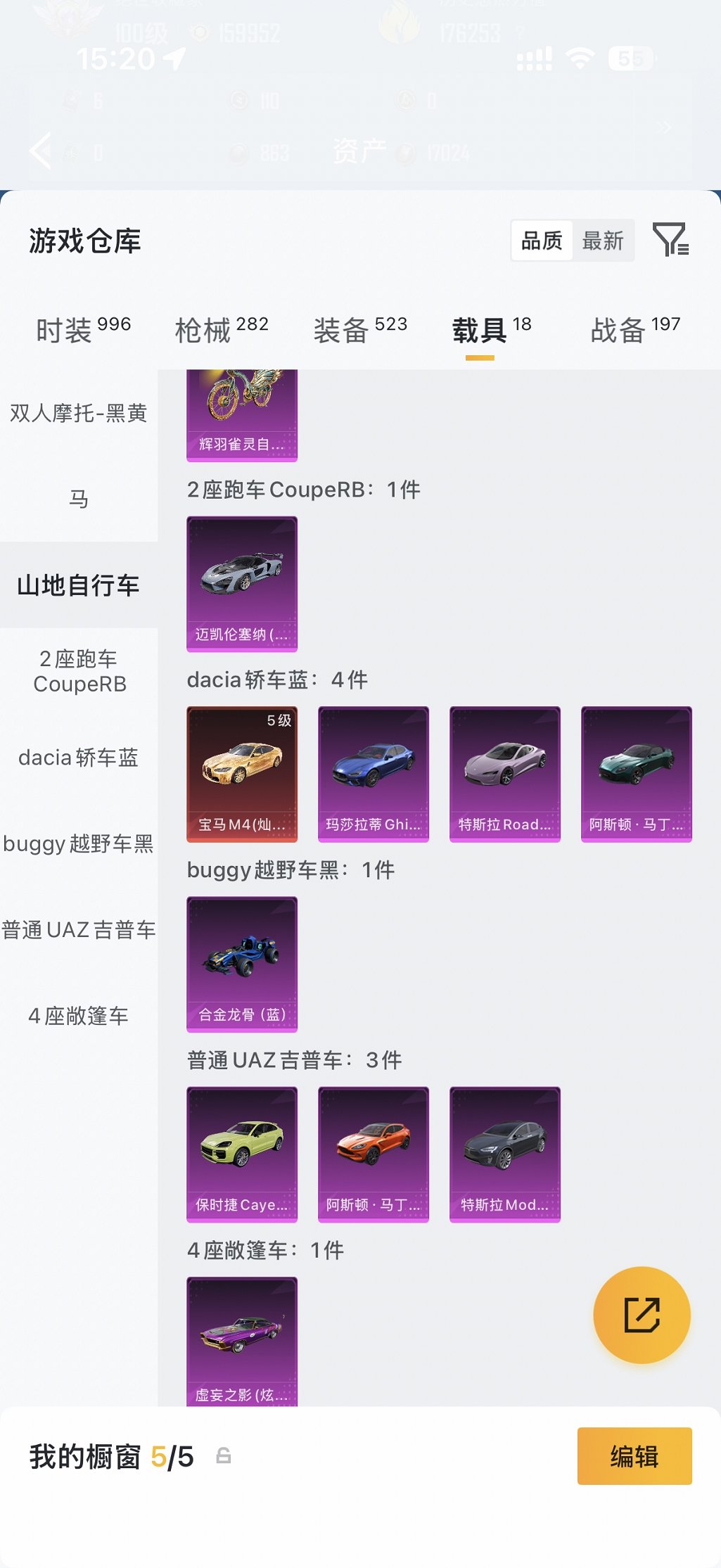
Task: Switch sorting to 最新
Action: pyautogui.click(x=603, y=241)
